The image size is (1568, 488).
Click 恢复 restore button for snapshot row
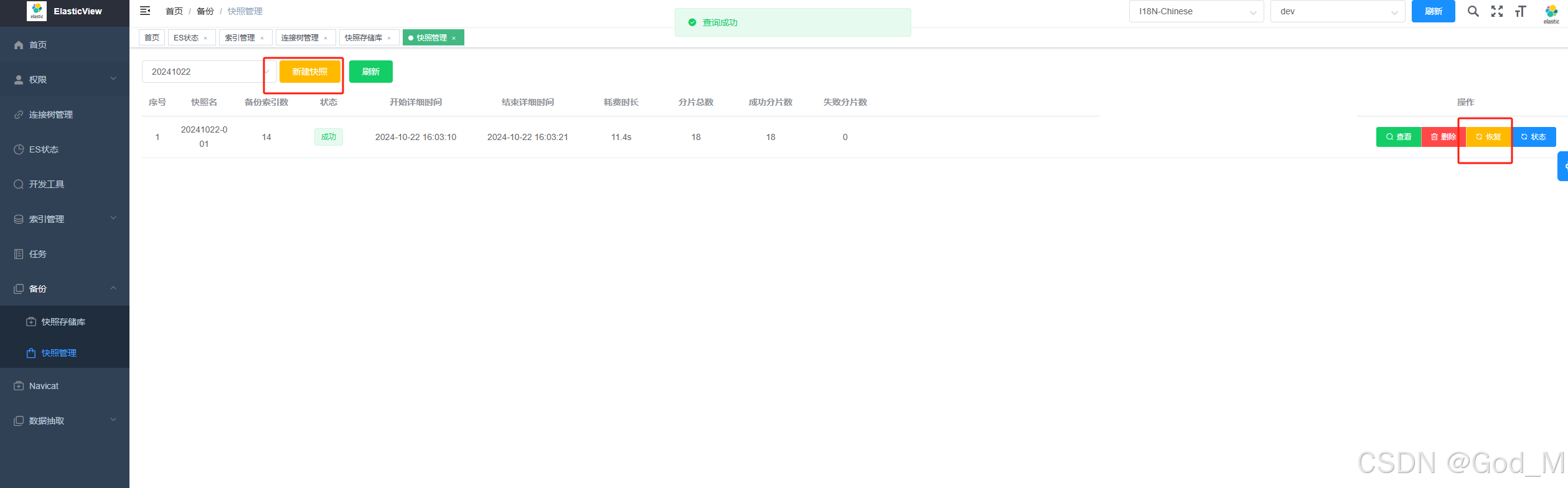(x=1488, y=137)
